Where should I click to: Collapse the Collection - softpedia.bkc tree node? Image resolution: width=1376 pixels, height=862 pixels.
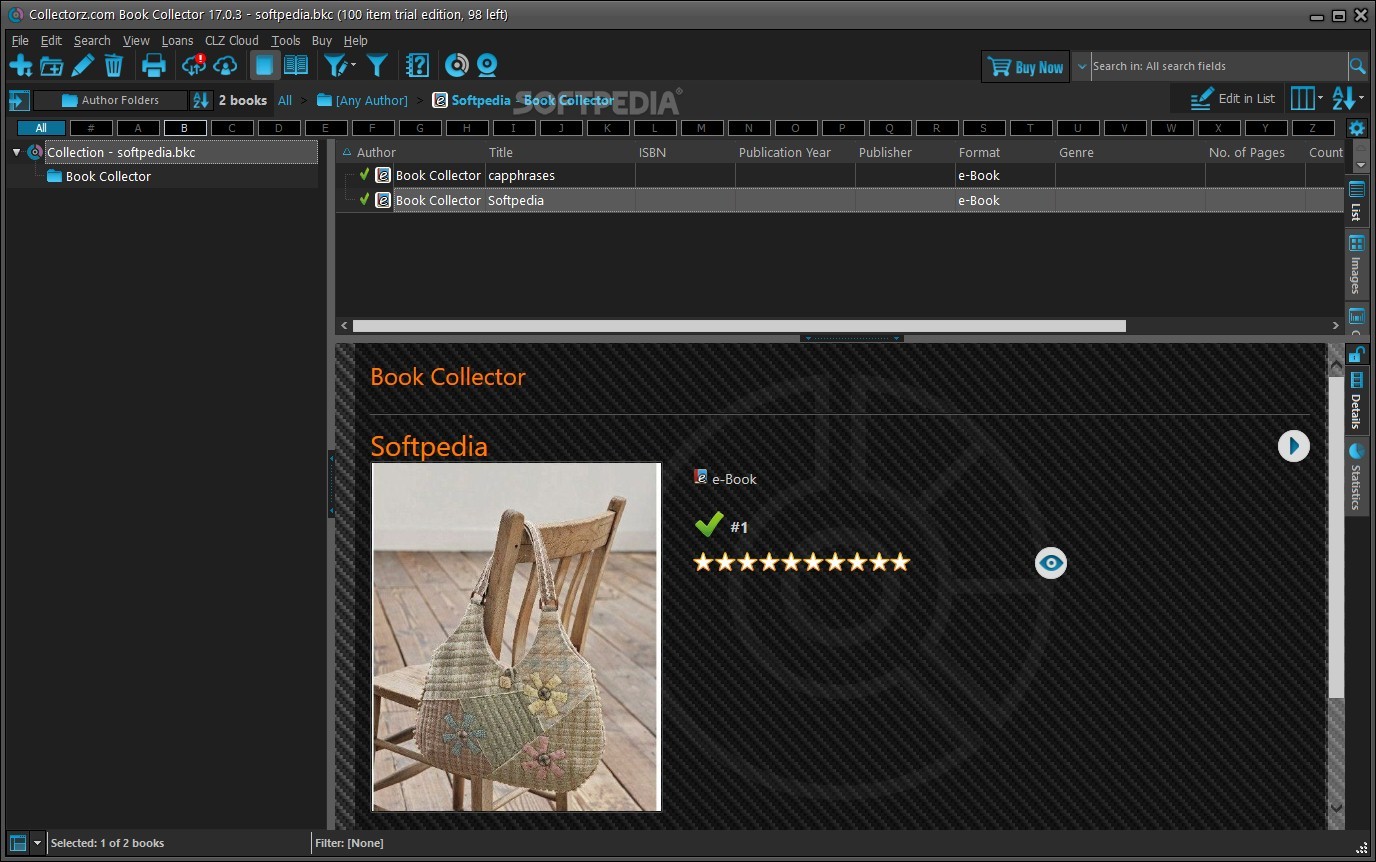(16, 152)
